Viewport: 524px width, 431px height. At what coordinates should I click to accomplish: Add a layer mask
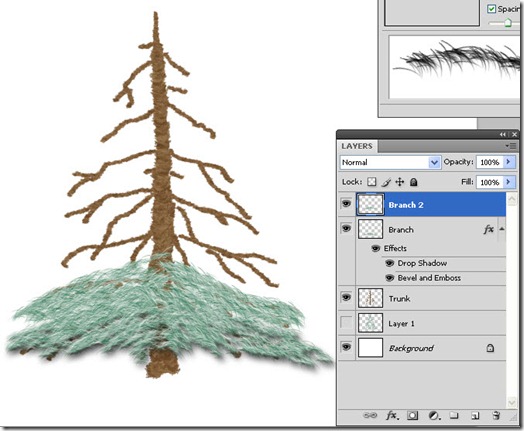412,416
